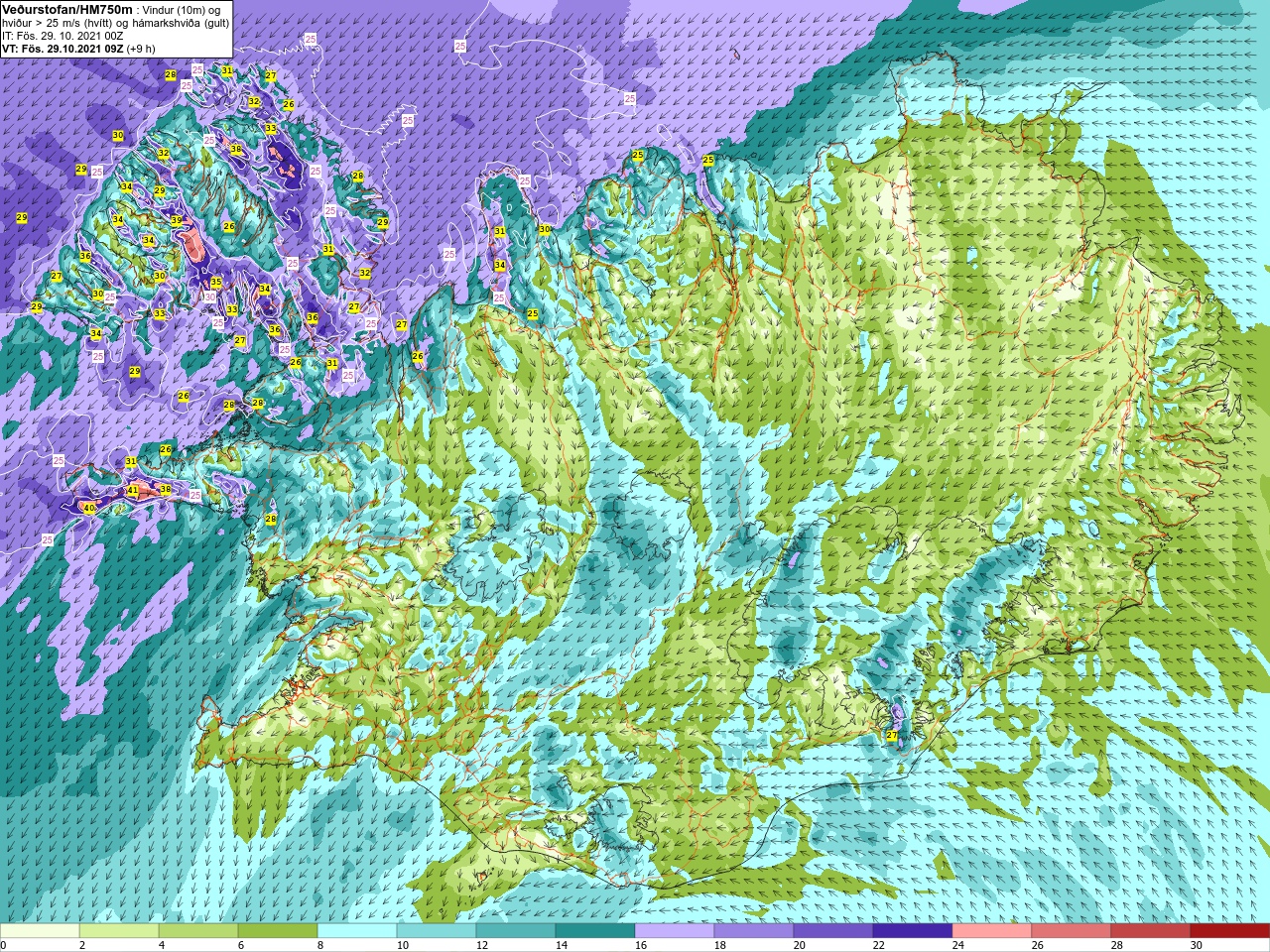1270x952 pixels.
Task: Click the 4–6 m/s legend color swatch
Action: [x=198, y=931]
